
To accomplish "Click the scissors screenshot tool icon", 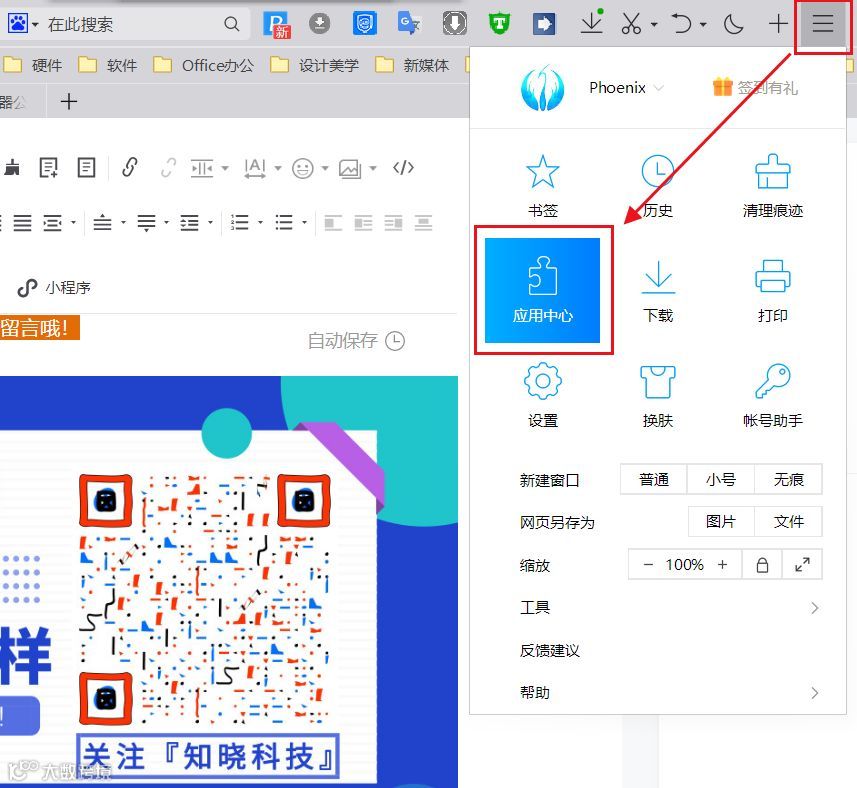I will pos(631,24).
